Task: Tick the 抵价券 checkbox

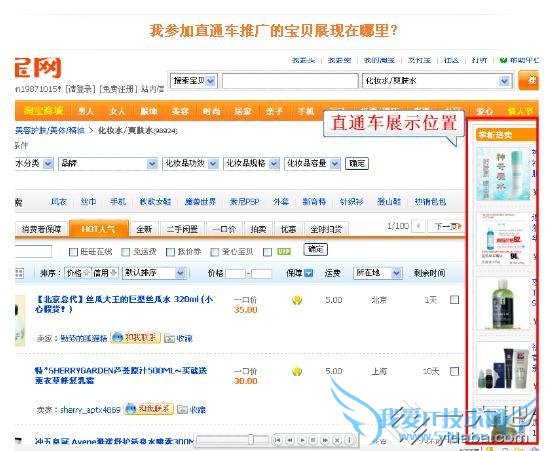Action: click(170, 252)
